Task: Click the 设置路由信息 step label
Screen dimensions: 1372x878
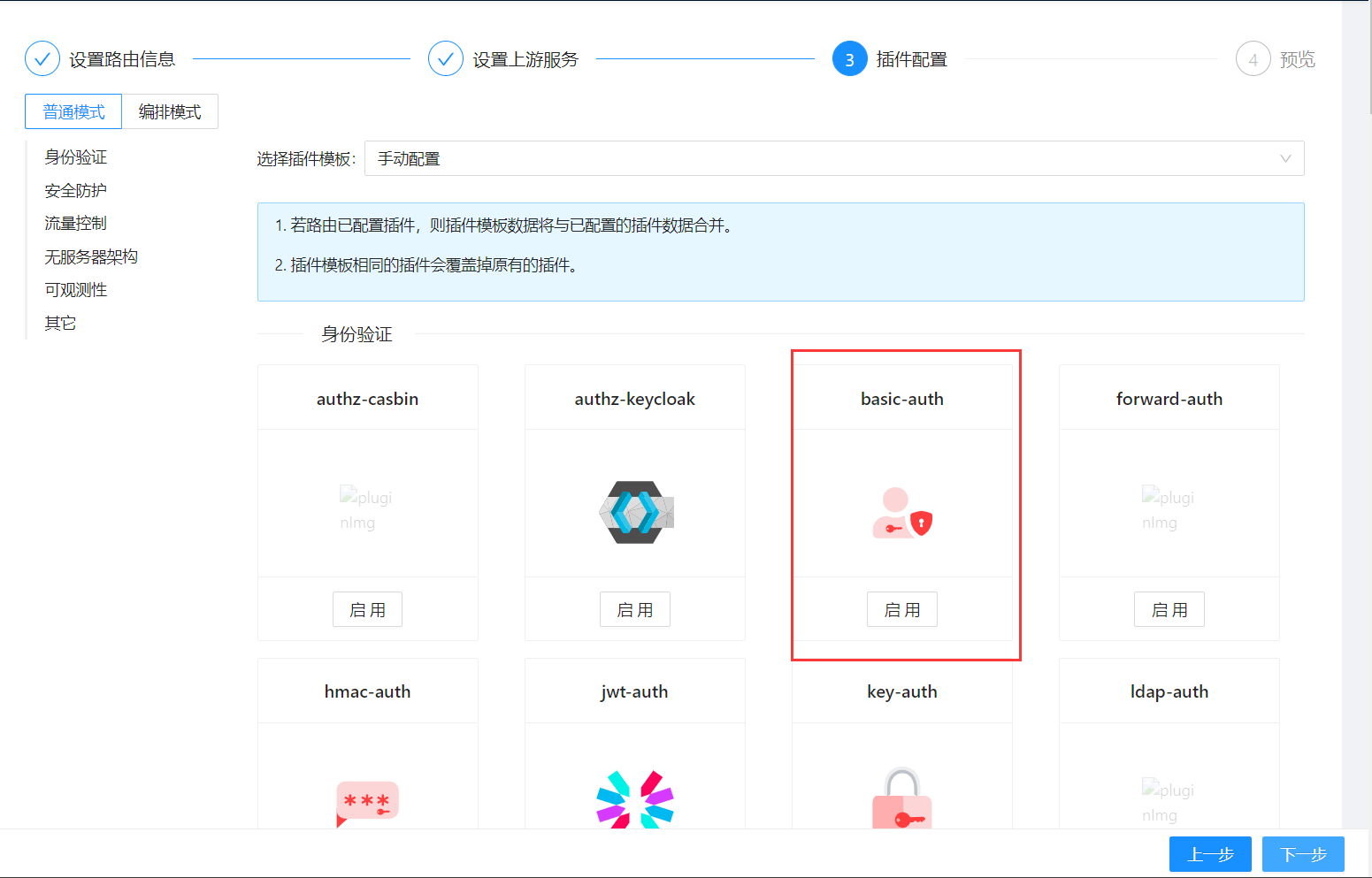Action: point(122,59)
